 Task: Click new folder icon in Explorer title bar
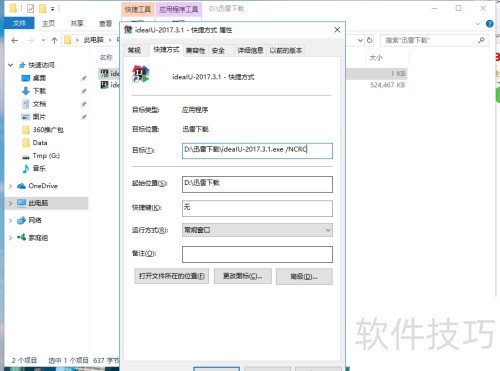click(42, 8)
